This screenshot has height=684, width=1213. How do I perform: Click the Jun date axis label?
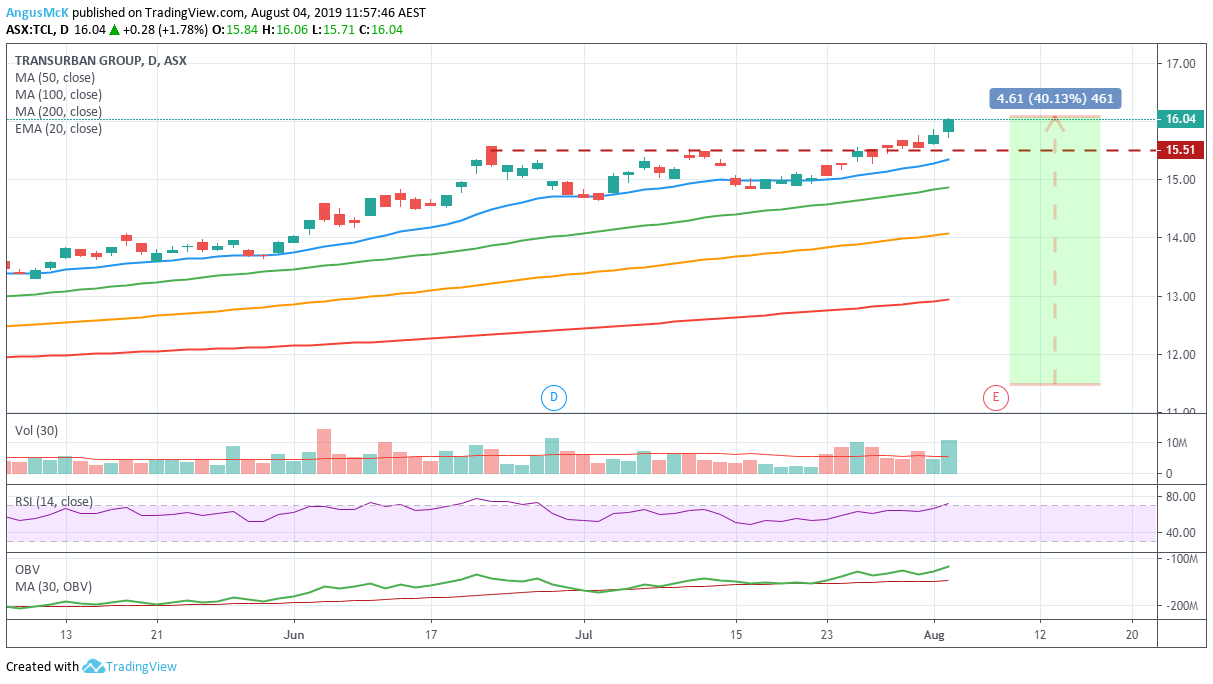294,634
